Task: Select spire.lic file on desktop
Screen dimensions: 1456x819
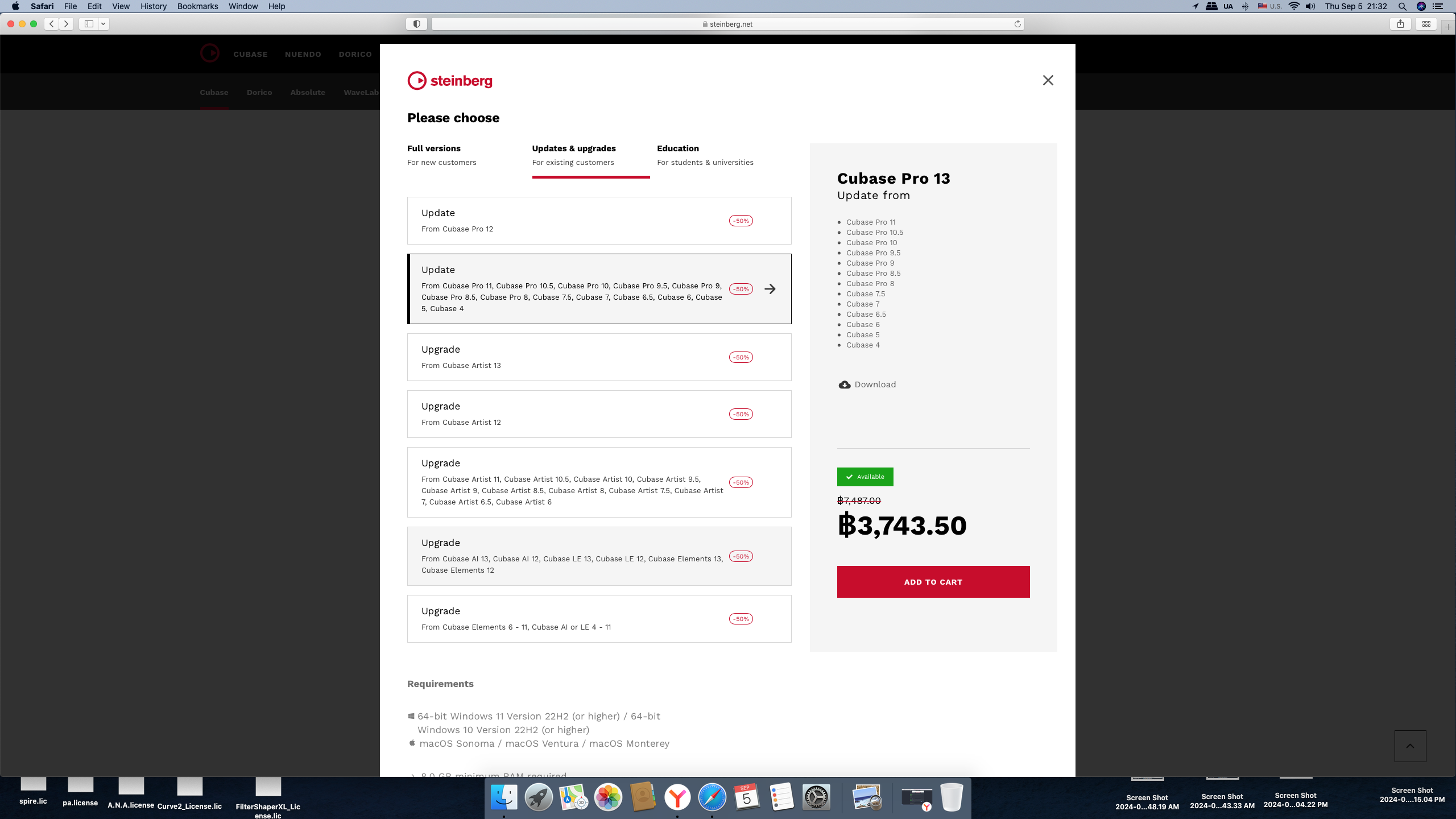Action: pyautogui.click(x=33, y=792)
